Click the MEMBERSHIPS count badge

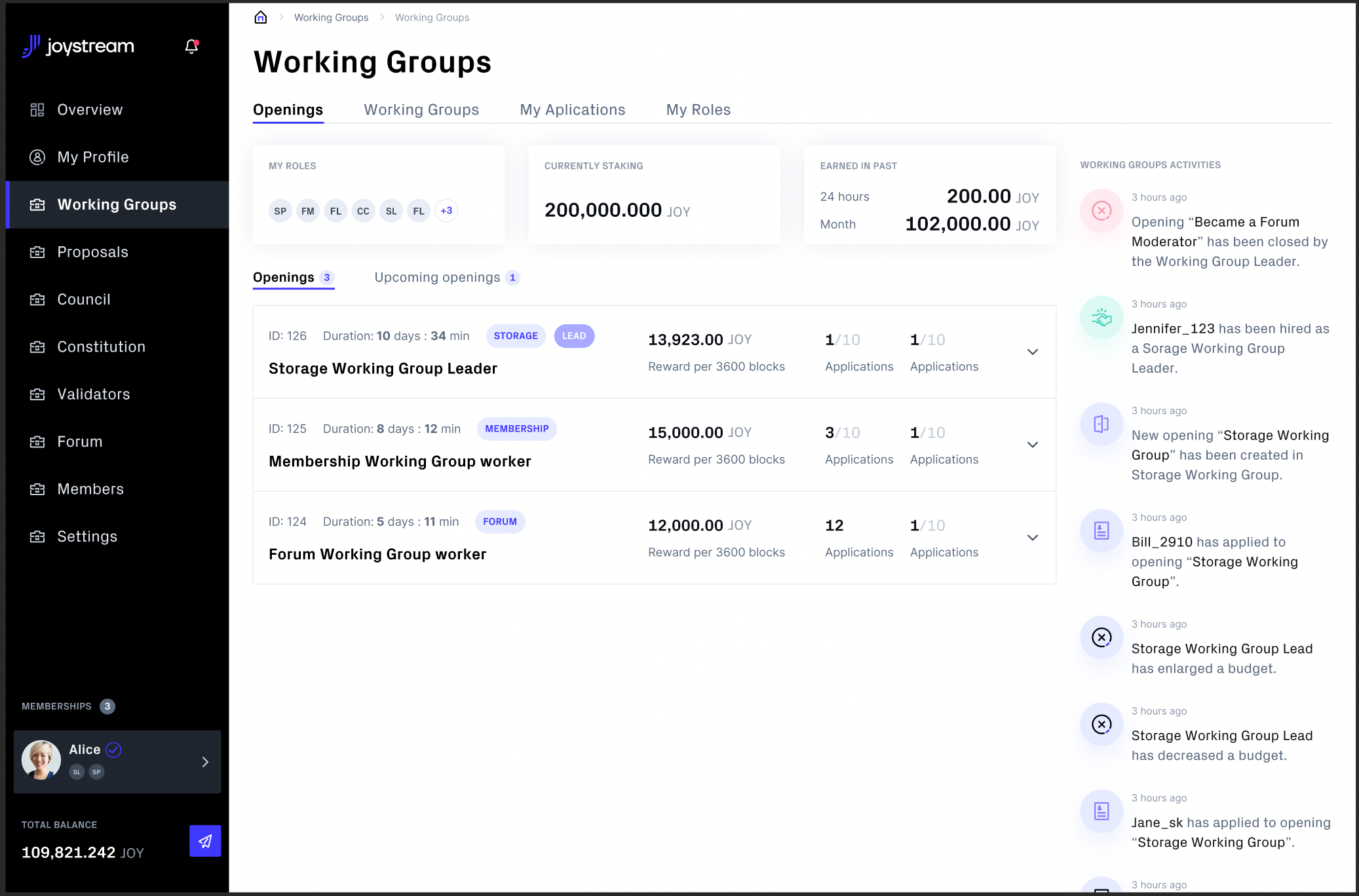(x=107, y=706)
